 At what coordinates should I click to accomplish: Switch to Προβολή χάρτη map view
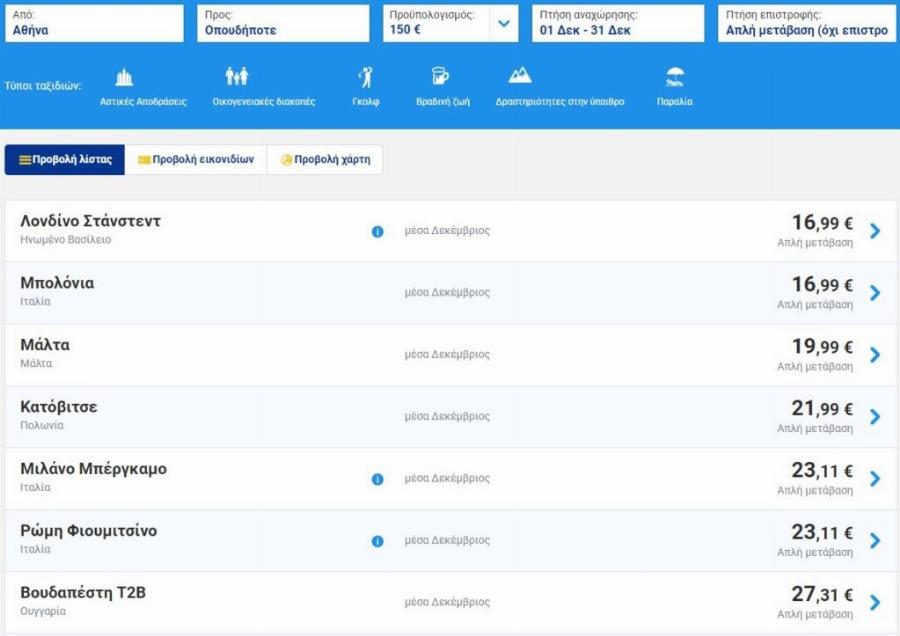(324, 160)
